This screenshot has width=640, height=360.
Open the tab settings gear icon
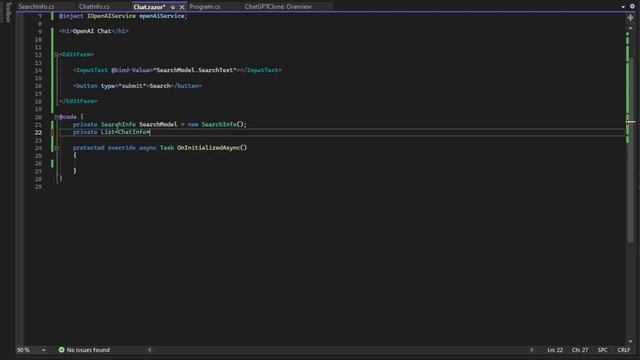point(632,7)
